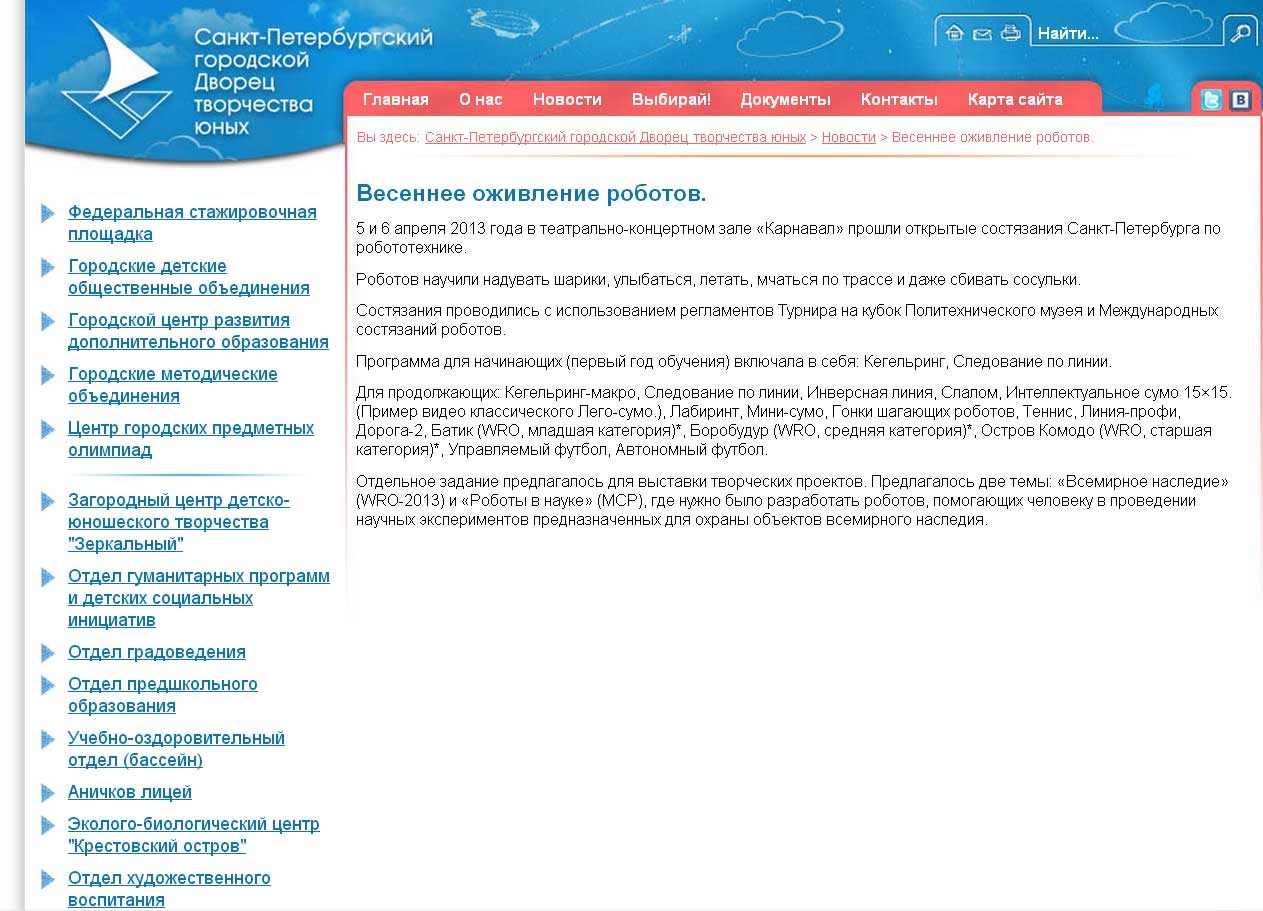Open Городские методические объединения link
The width and height of the screenshot is (1263, 911).
173,385
